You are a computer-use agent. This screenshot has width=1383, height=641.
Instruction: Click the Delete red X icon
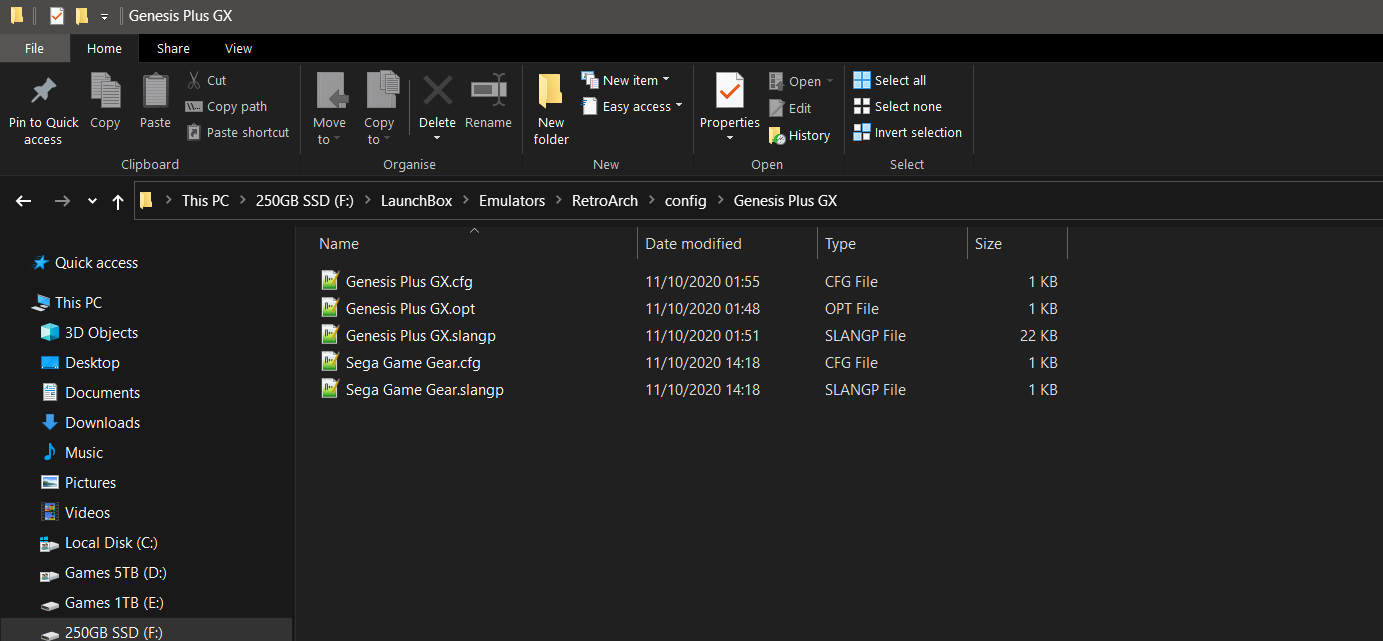pyautogui.click(x=437, y=91)
